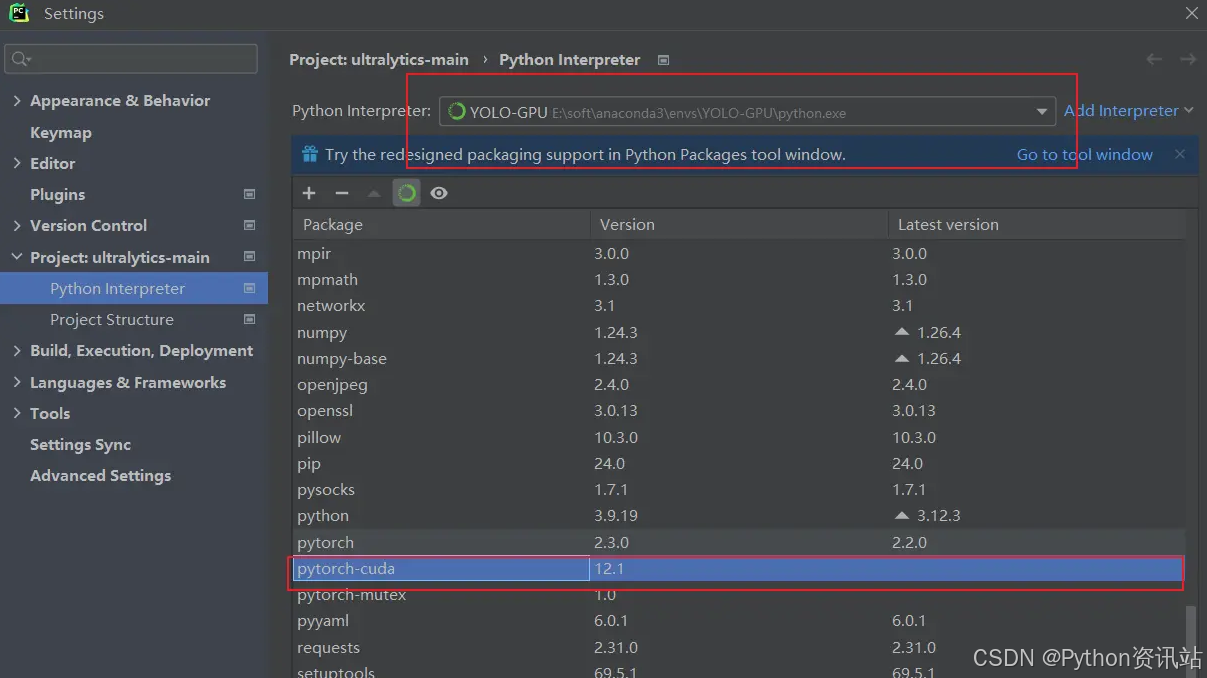Screen dimensions: 1207x678
Task: Expand the Tools section
Action: (x=16, y=414)
